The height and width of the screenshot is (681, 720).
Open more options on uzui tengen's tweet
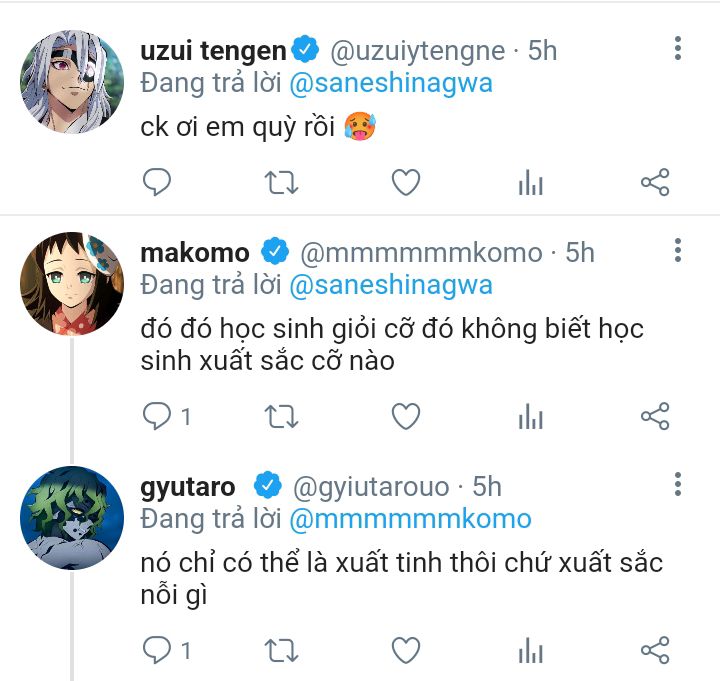click(x=678, y=48)
